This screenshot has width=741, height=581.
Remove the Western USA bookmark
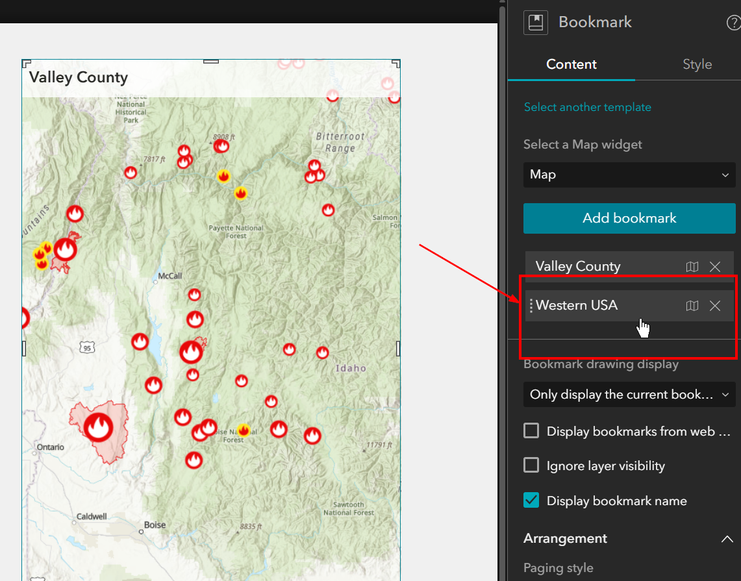[715, 305]
